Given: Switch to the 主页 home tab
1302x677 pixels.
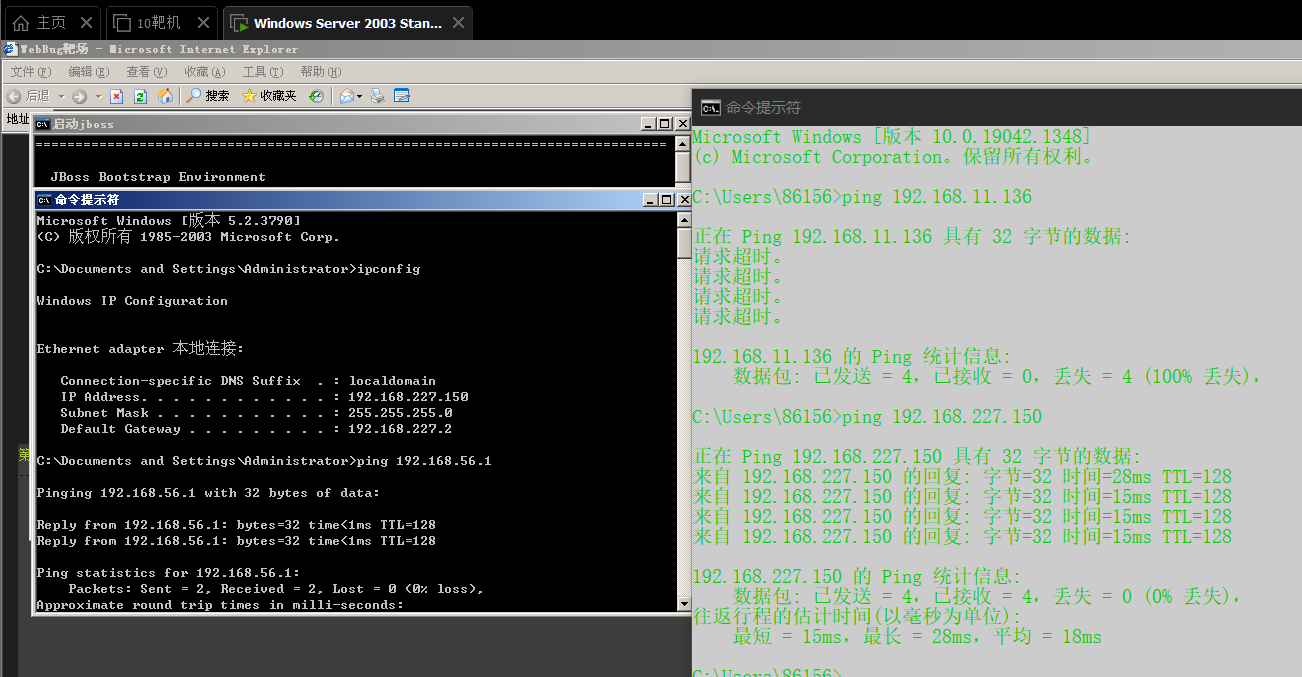Looking at the screenshot, I should click(39, 22).
